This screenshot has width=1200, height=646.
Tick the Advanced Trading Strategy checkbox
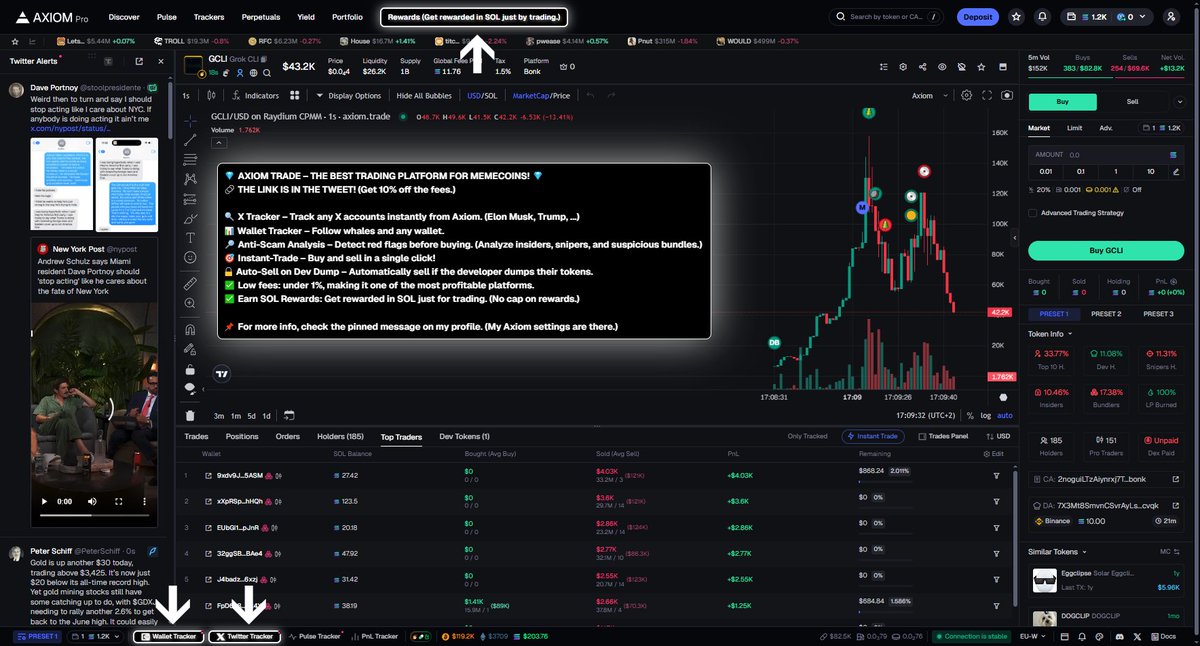coord(1033,212)
